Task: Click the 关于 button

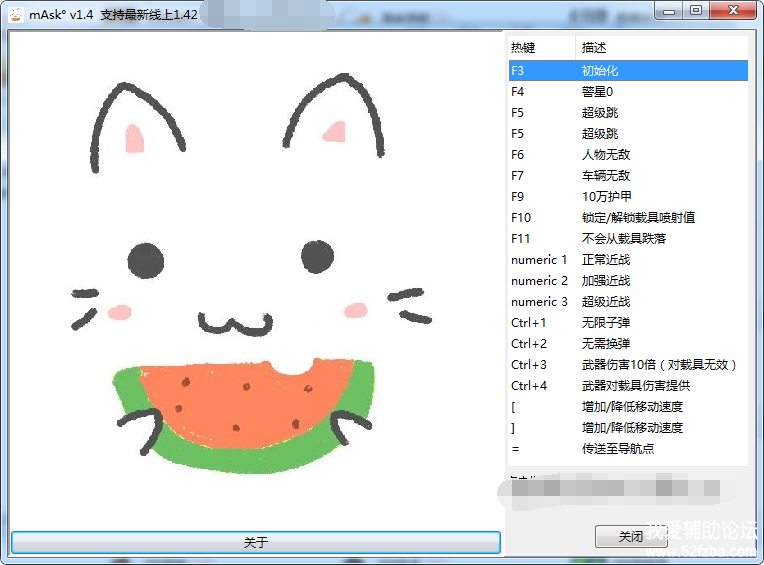Action: click(256, 542)
